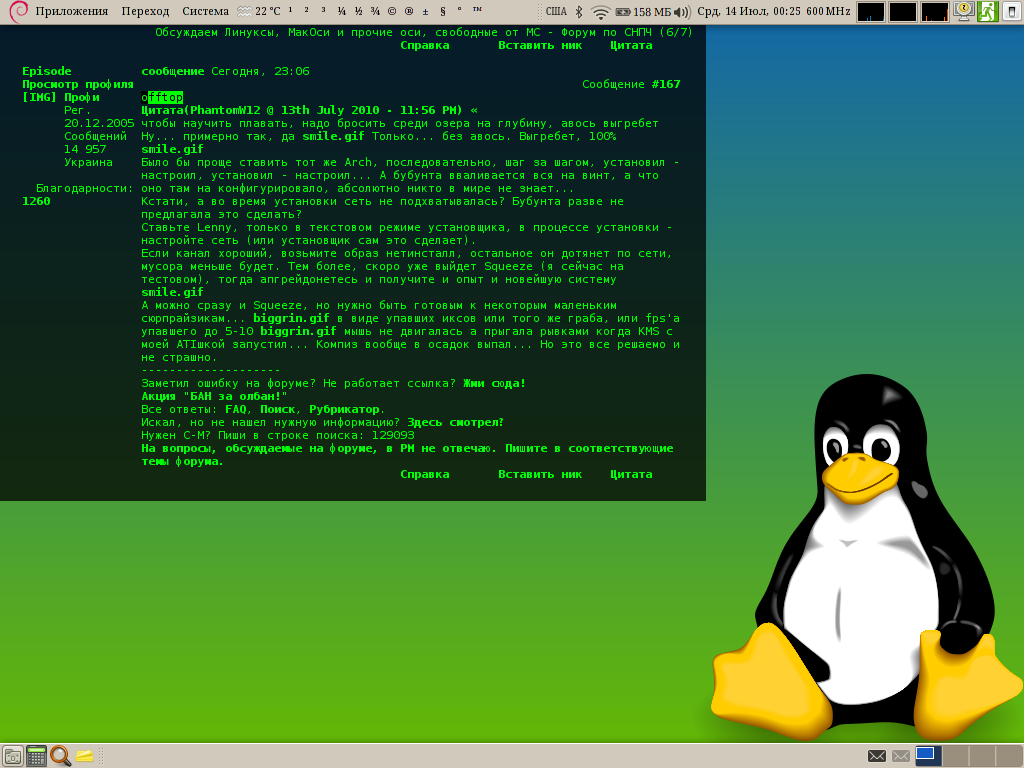1024x768 pixels.
Task: Click Справка link below the signature
Action: (x=424, y=474)
